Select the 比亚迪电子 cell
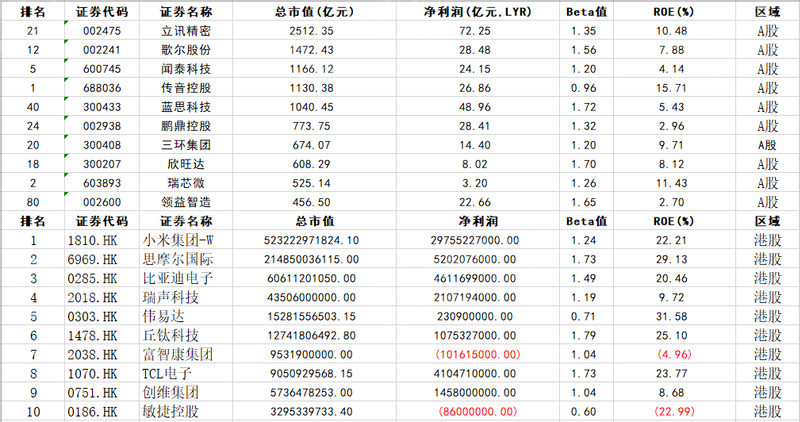Image resolution: width=800 pixels, height=422 pixels. 186,278
